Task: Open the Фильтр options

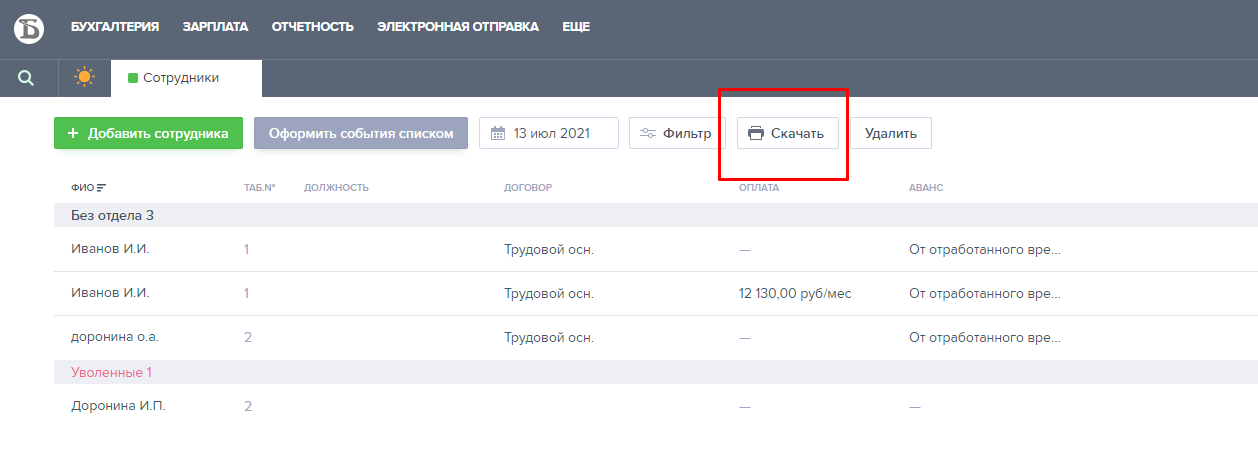Action: tap(677, 133)
